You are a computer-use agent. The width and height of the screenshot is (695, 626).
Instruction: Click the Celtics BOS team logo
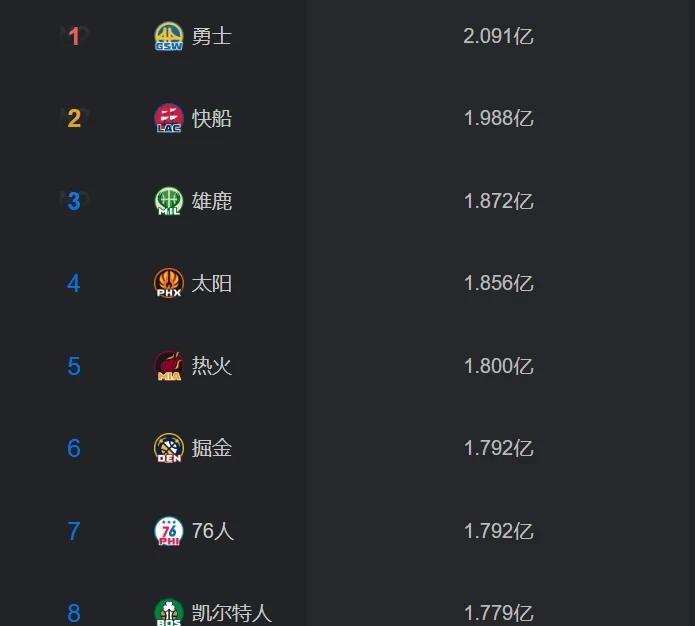click(x=168, y=612)
